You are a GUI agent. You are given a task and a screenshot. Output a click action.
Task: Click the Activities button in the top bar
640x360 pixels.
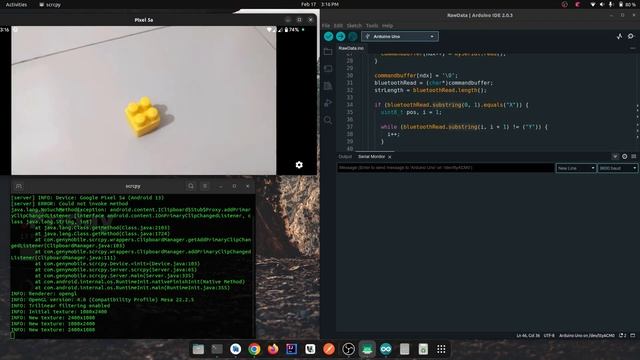[16, 4]
